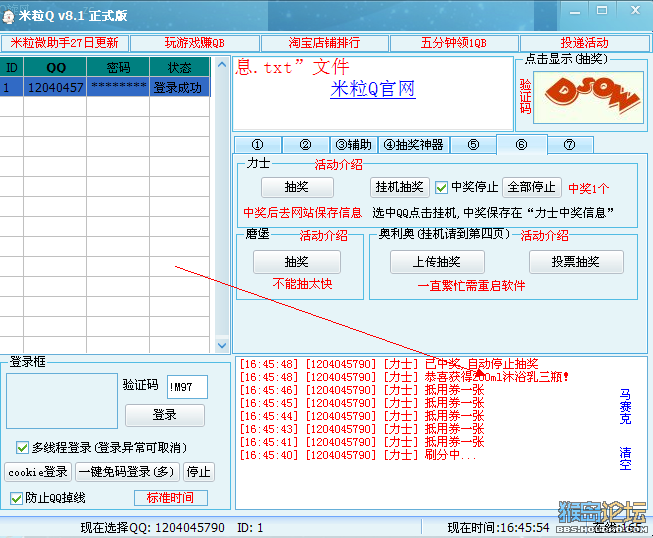Click the login captcha image box
653x538 pixels.
[x=62, y=401]
